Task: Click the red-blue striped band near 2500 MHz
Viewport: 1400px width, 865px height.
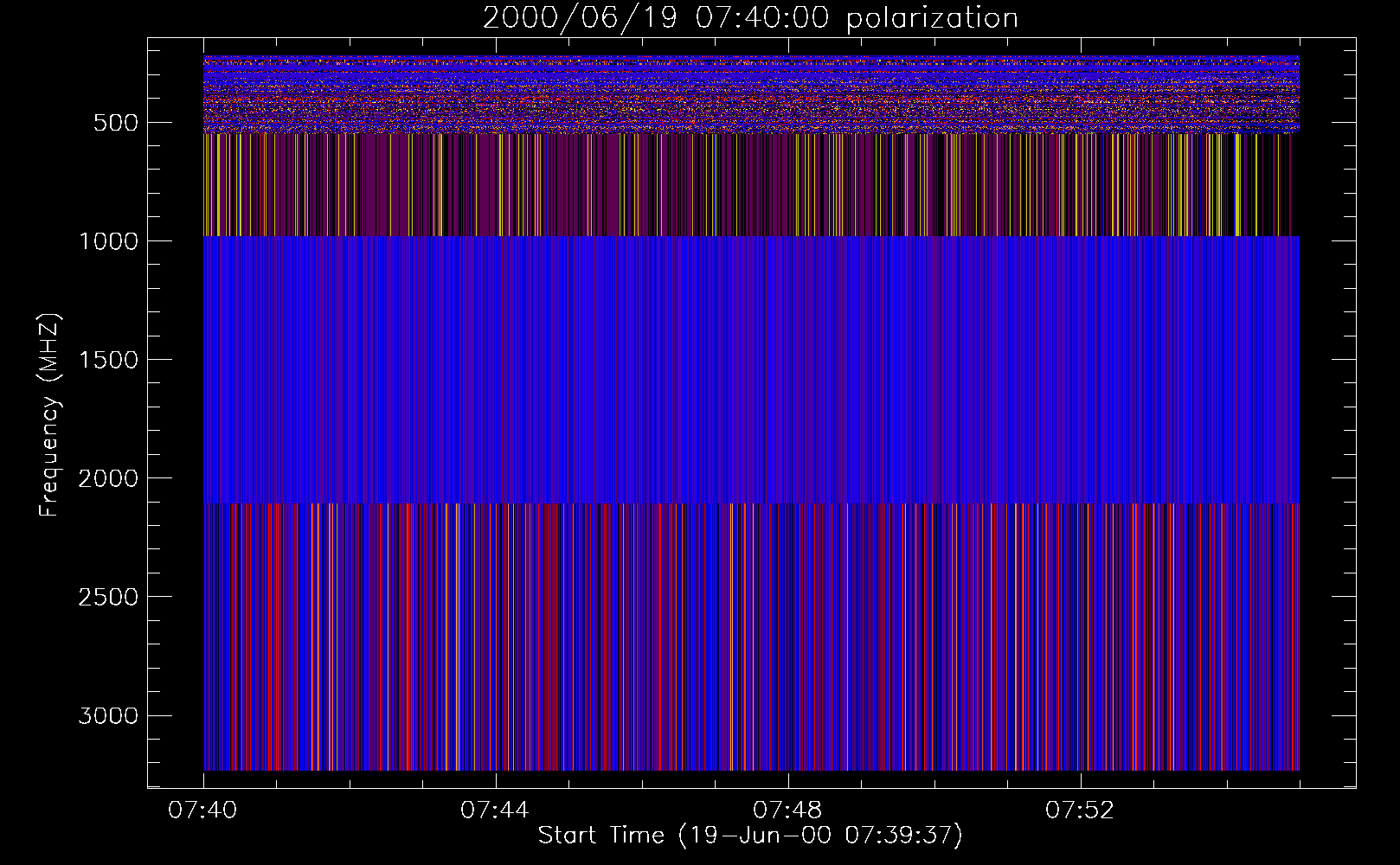Action: pos(751,637)
